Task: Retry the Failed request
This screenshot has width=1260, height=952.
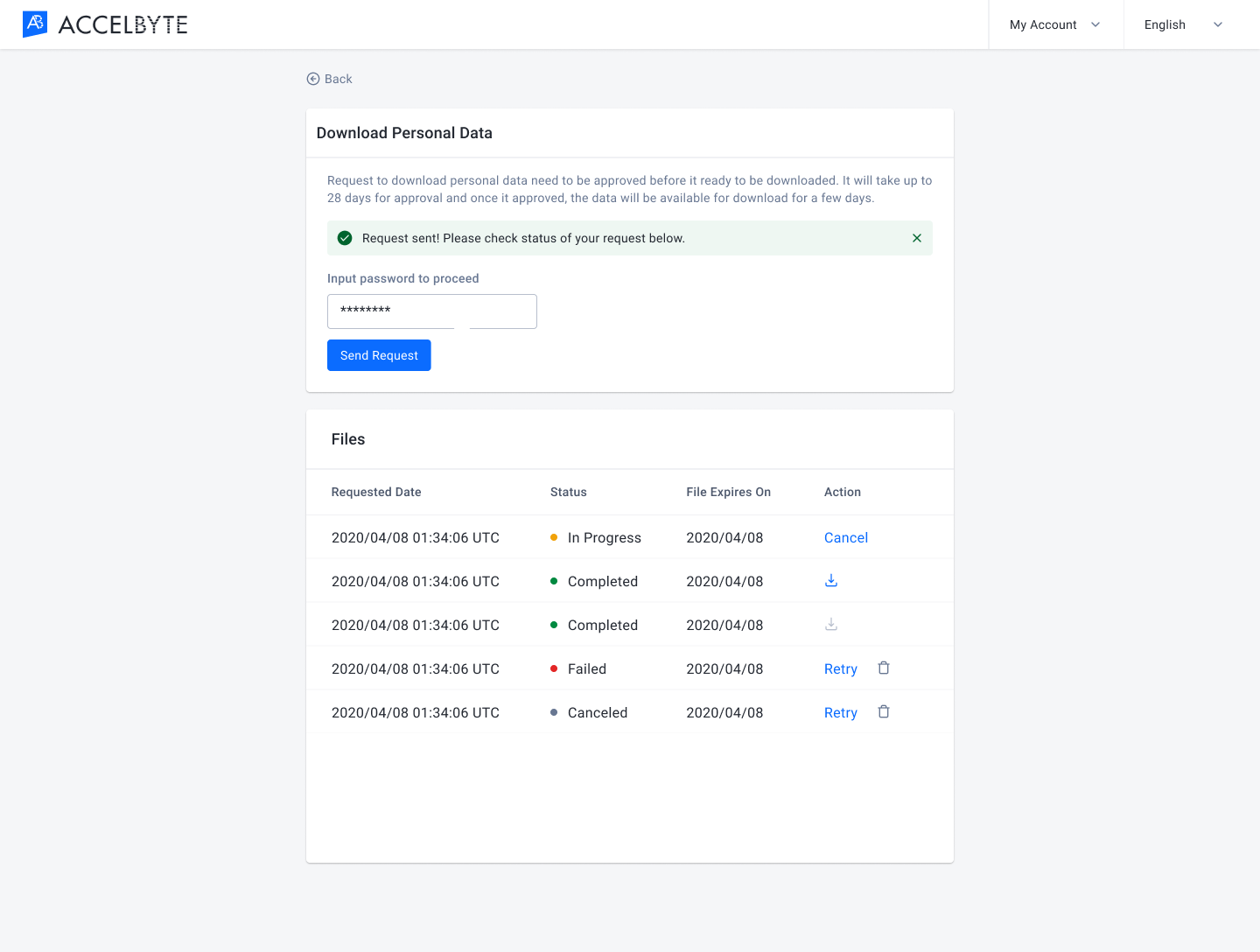Action: coord(841,668)
